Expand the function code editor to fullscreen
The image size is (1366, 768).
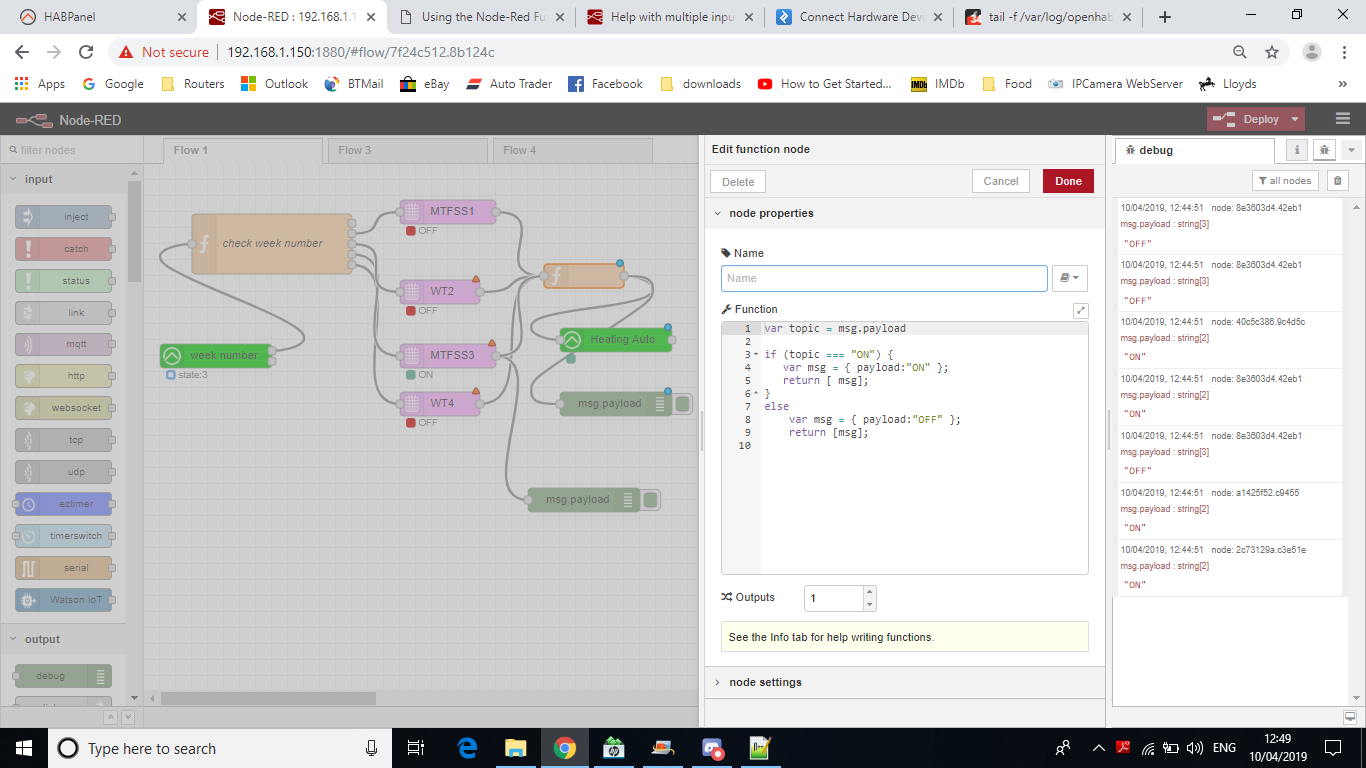click(x=1080, y=310)
